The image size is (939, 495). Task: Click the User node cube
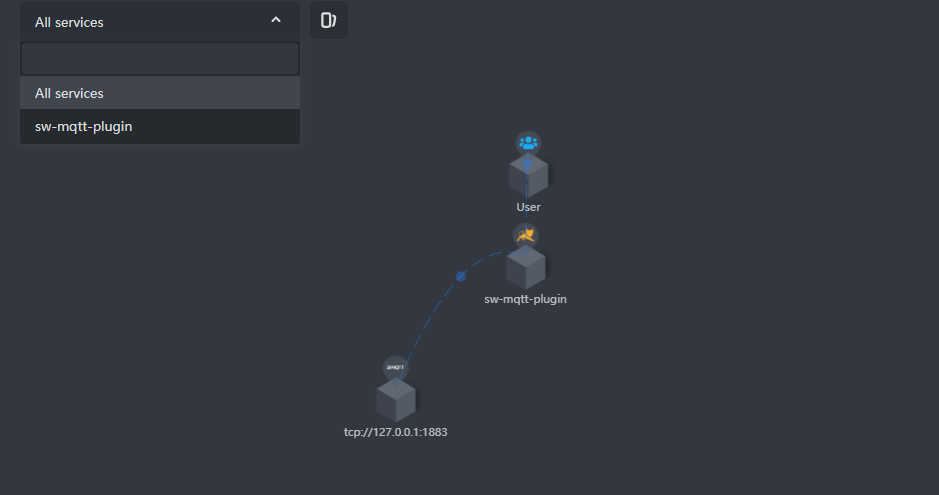point(528,177)
